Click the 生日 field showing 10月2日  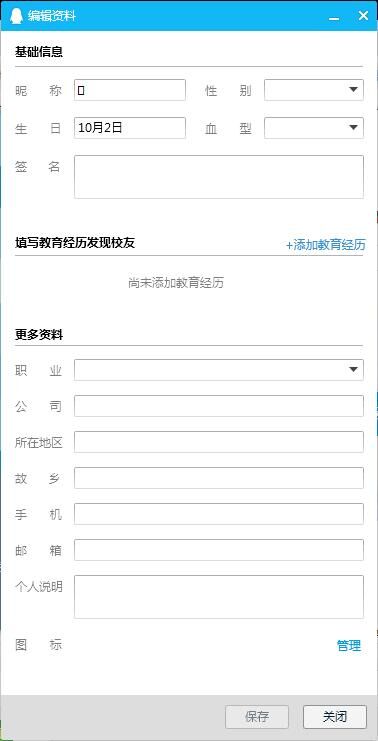pyautogui.click(x=130, y=128)
